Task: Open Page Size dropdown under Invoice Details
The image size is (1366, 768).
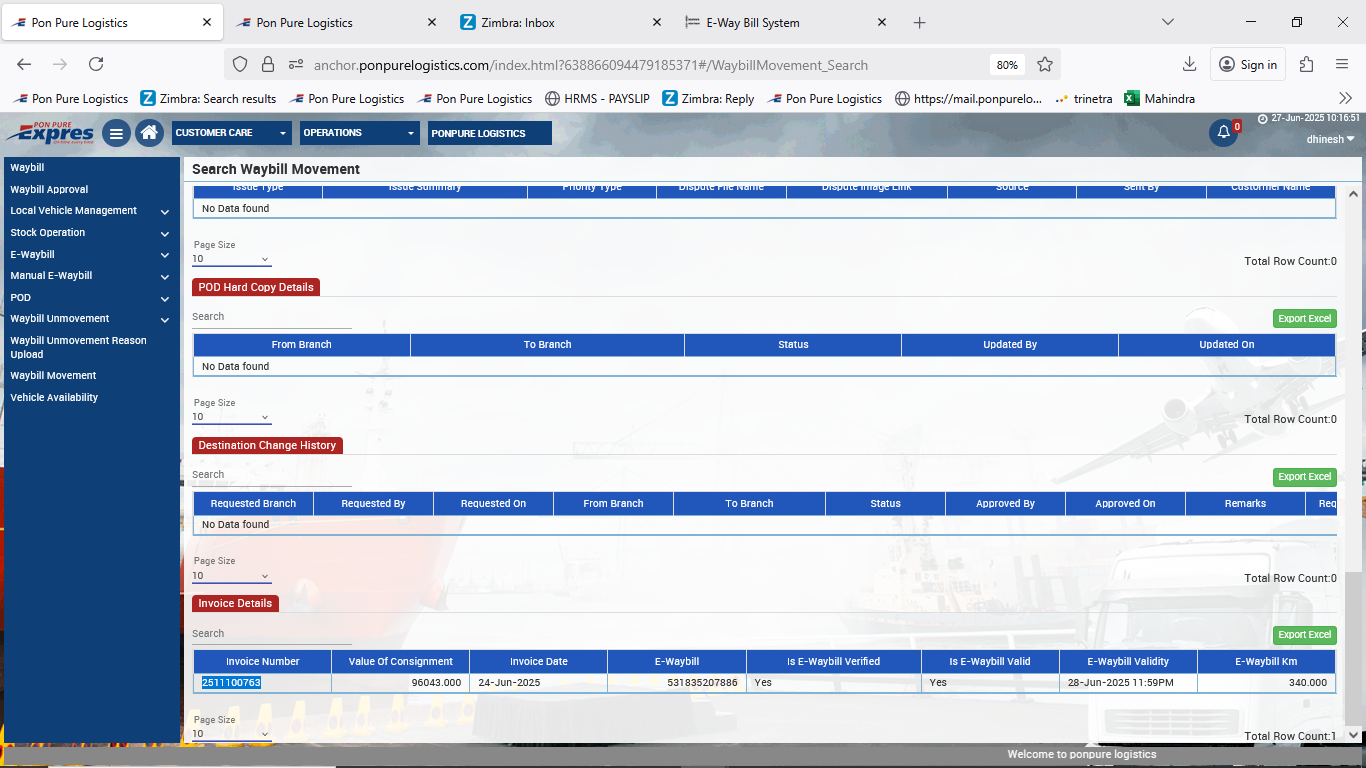Action: 231,734
